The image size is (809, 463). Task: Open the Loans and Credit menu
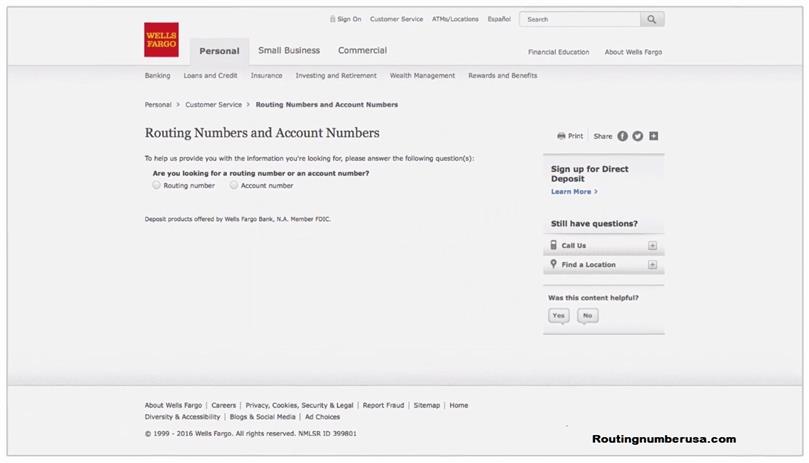pos(211,75)
